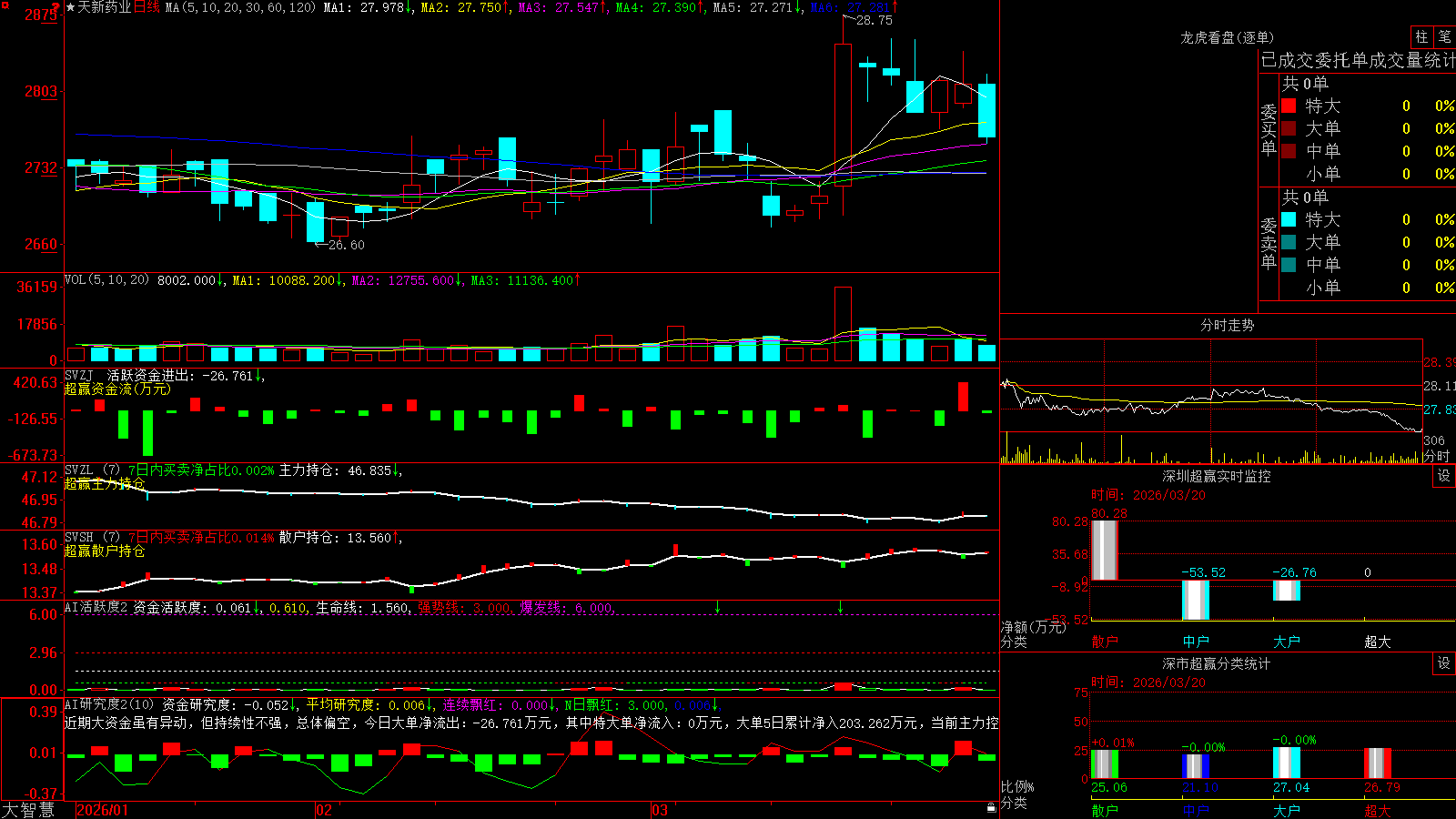The image size is (1456, 819).
Task: Click the 强势线: 3.000 red label
Action: (x=465, y=607)
